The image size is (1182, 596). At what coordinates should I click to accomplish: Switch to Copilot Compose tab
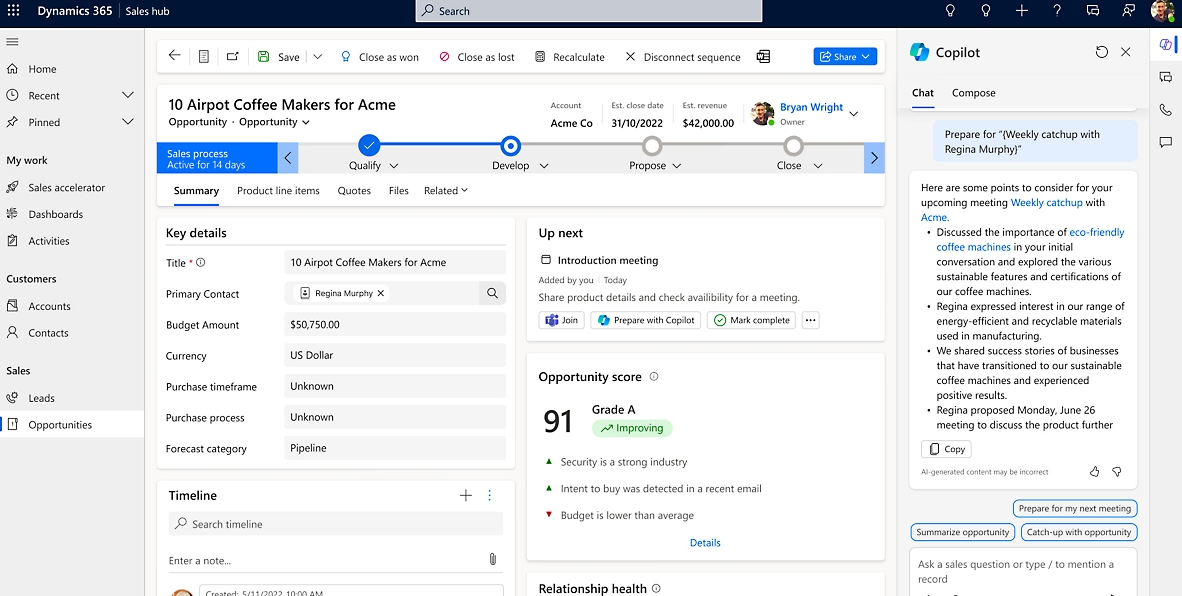click(973, 93)
